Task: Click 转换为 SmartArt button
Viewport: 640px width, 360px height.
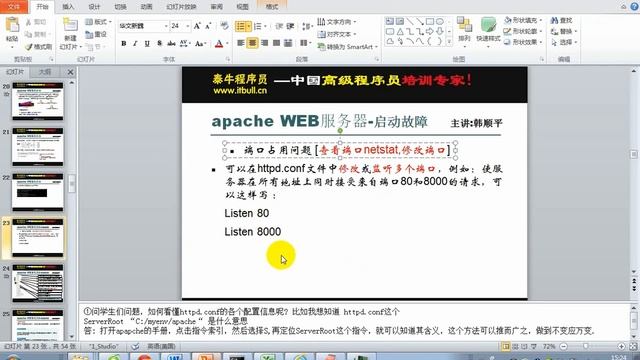Action: point(348,47)
